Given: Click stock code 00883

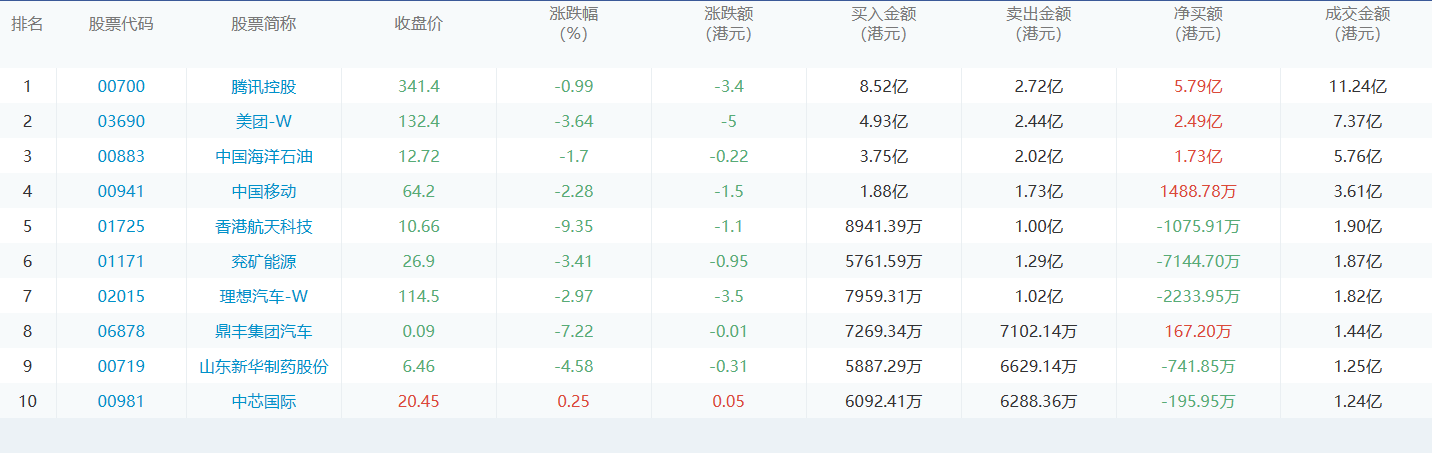Looking at the screenshot, I should tap(121, 157).
